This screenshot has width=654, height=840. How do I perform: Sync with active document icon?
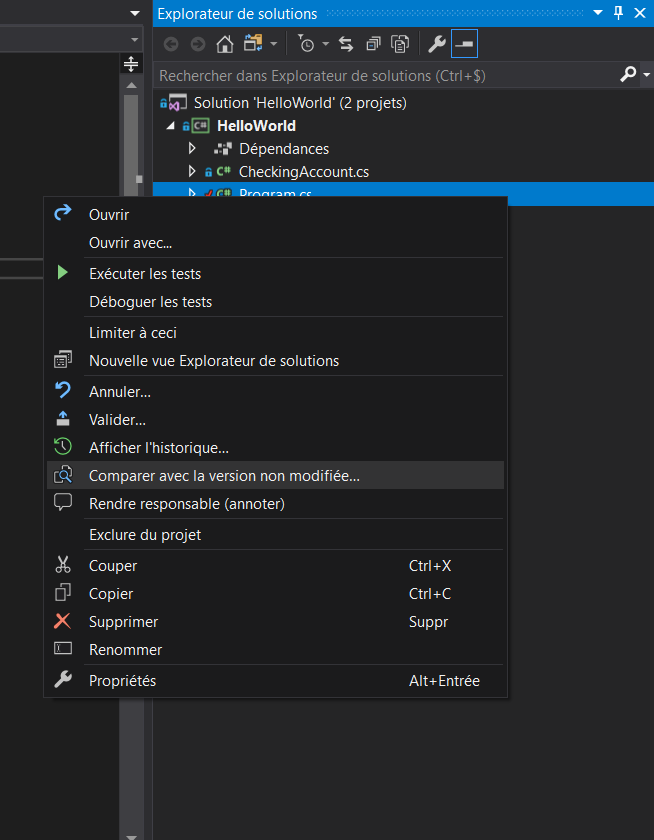(x=347, y=44)
